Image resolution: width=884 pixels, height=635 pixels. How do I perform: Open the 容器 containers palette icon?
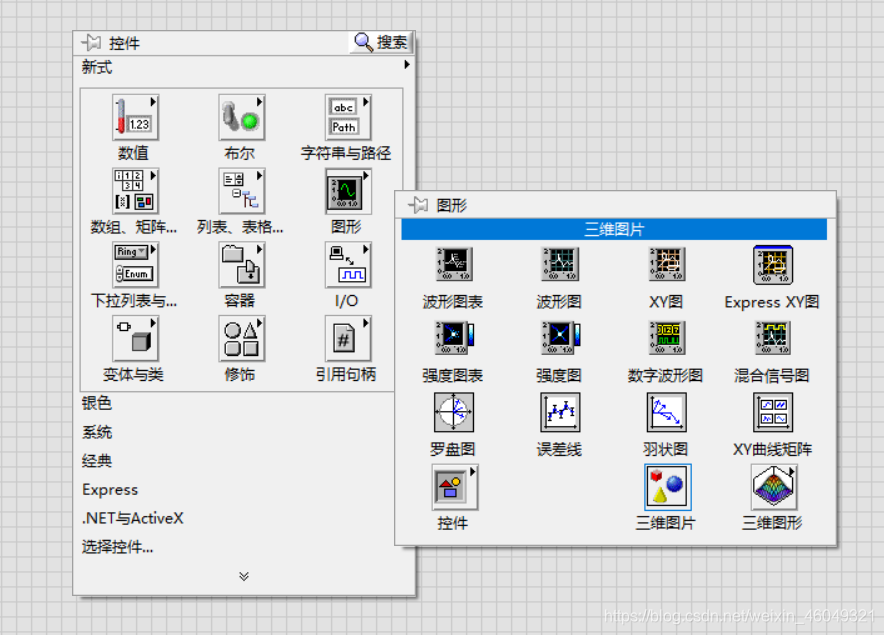point(242,265)
